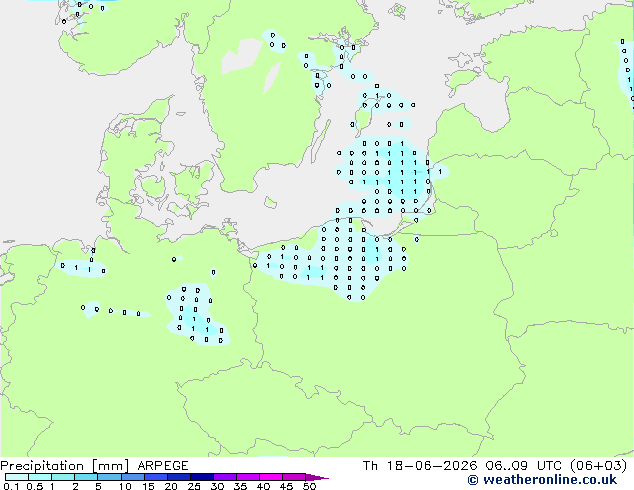Select the 35–40 mm magenta legend swatch
Screen dimensions: 634x490
tap(247, 477)
